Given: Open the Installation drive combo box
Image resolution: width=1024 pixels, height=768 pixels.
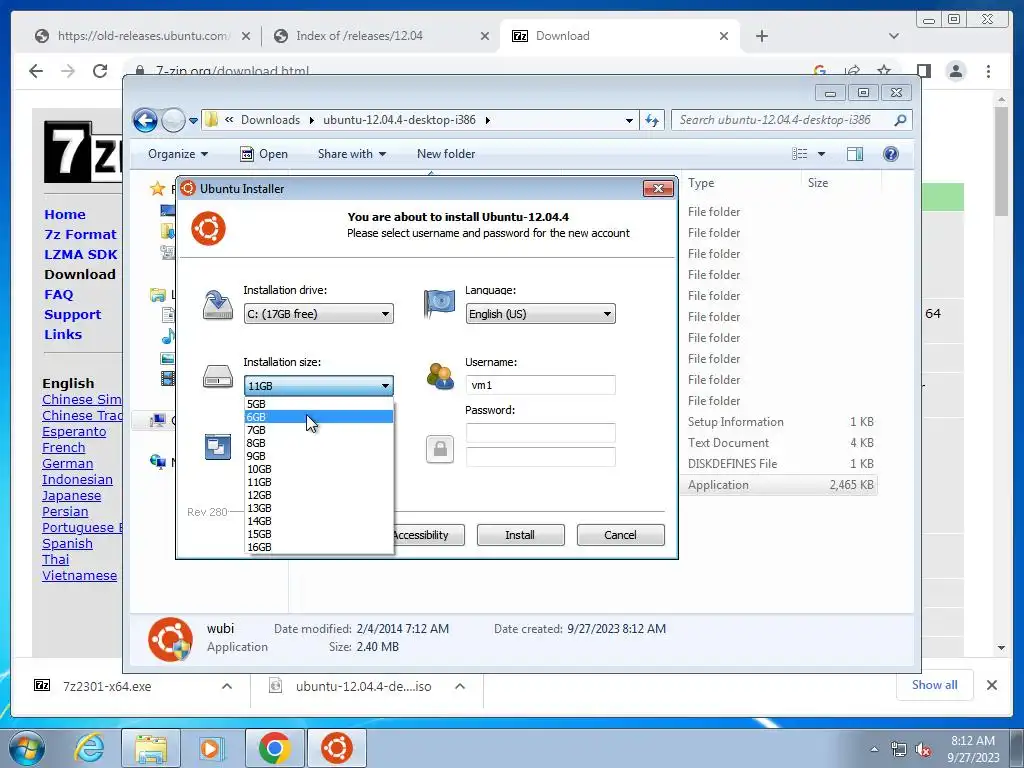Looking at the screenshot, I should [319, 314].
